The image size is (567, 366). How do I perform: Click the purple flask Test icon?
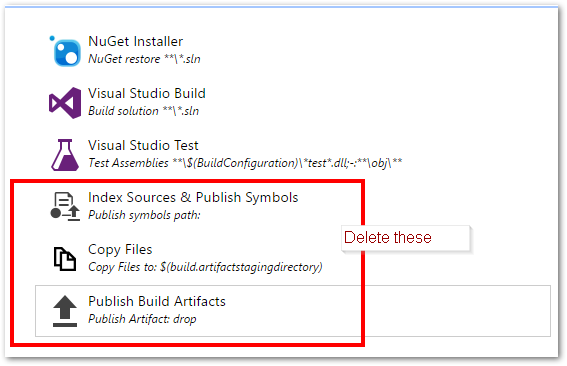pyautogui.click(x=65, y=155)
